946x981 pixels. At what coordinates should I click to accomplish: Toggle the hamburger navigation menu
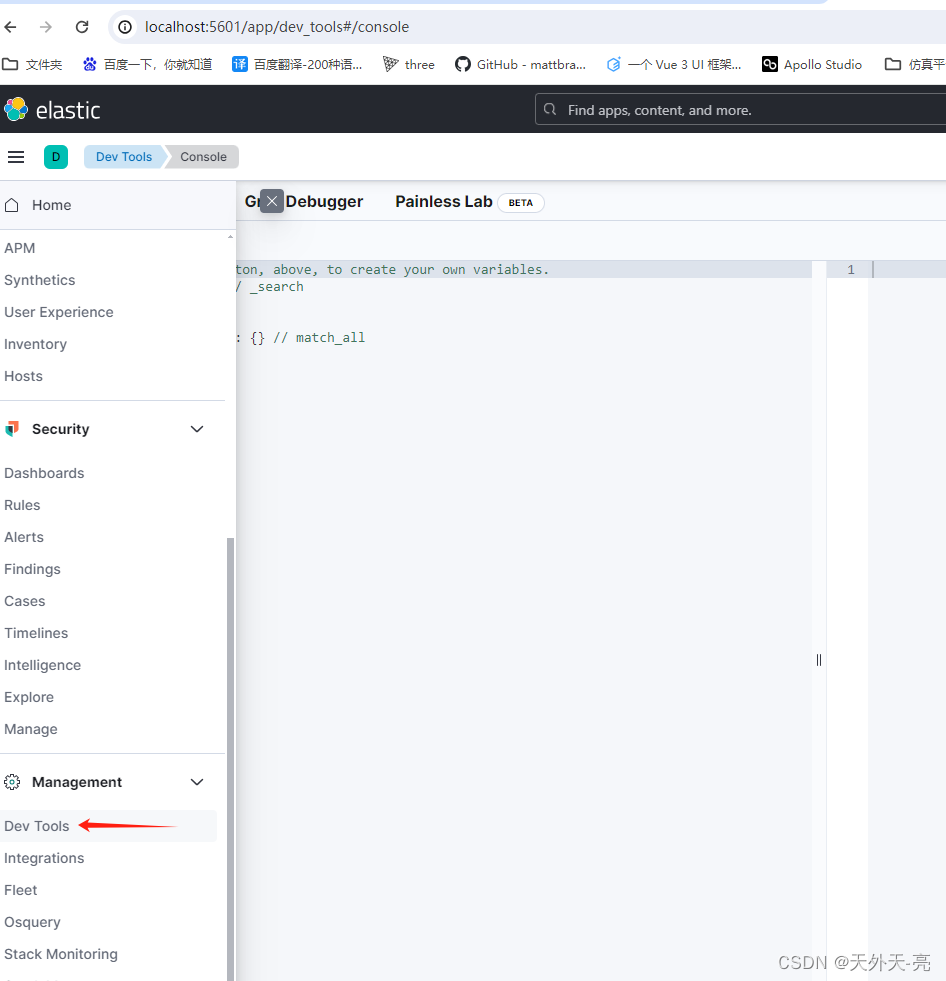pyautogui.click(x=16, y=157)
